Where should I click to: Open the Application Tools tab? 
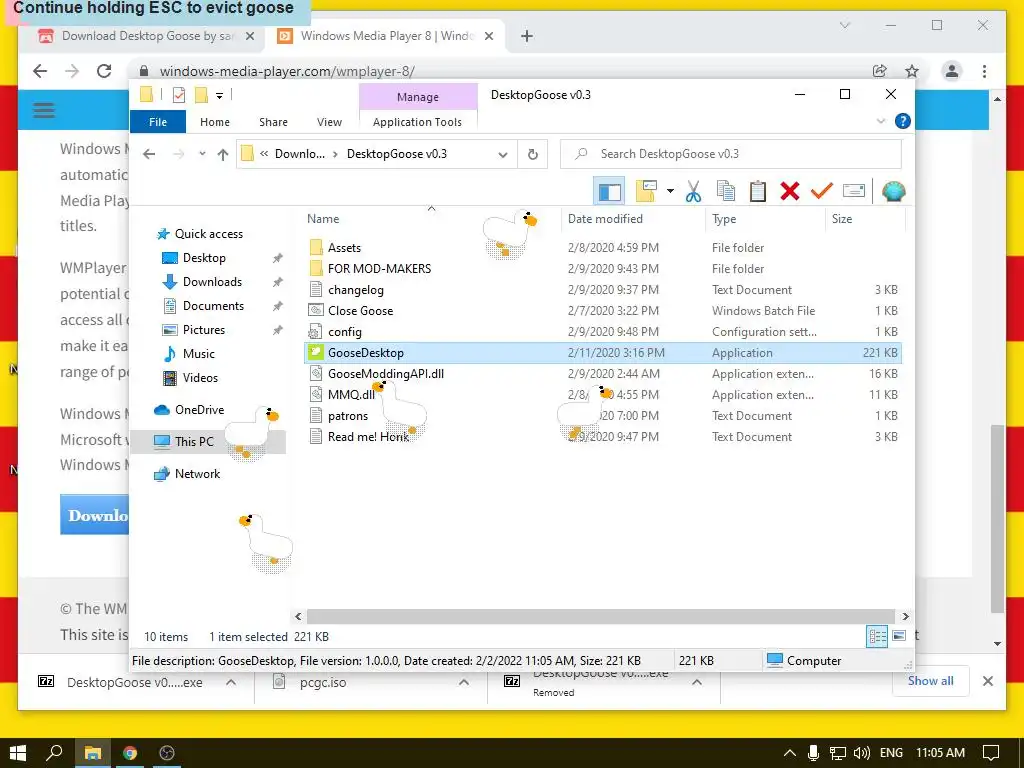pyautogui.click(x=417, y=122)
